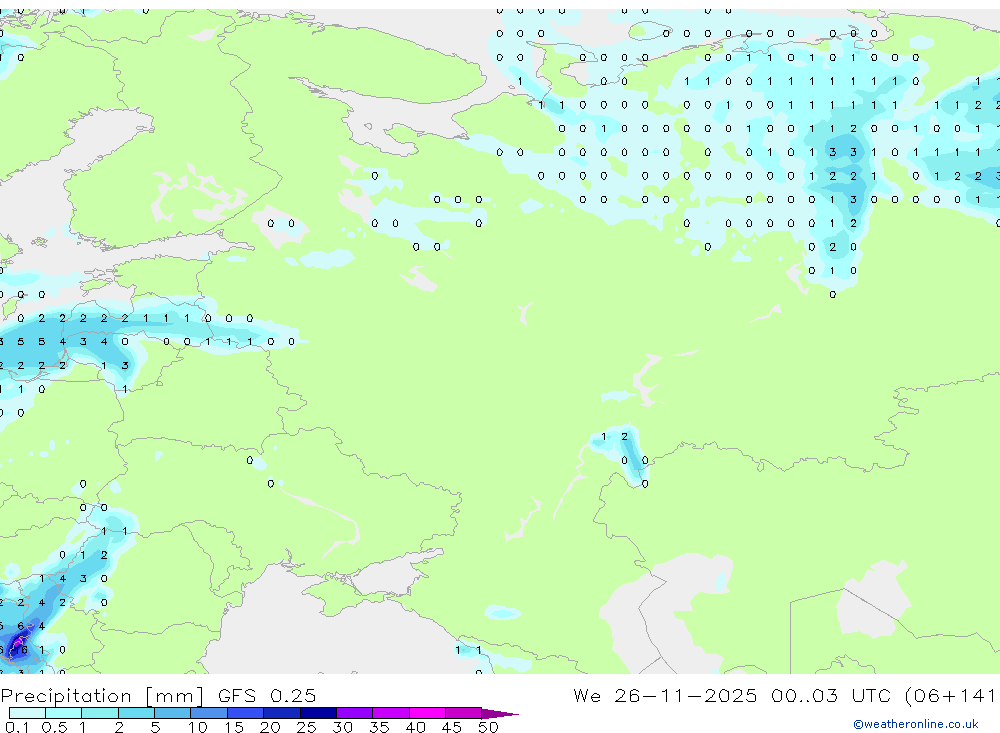Select the 45–50 mm legend swatch

[x=464, y=713]
